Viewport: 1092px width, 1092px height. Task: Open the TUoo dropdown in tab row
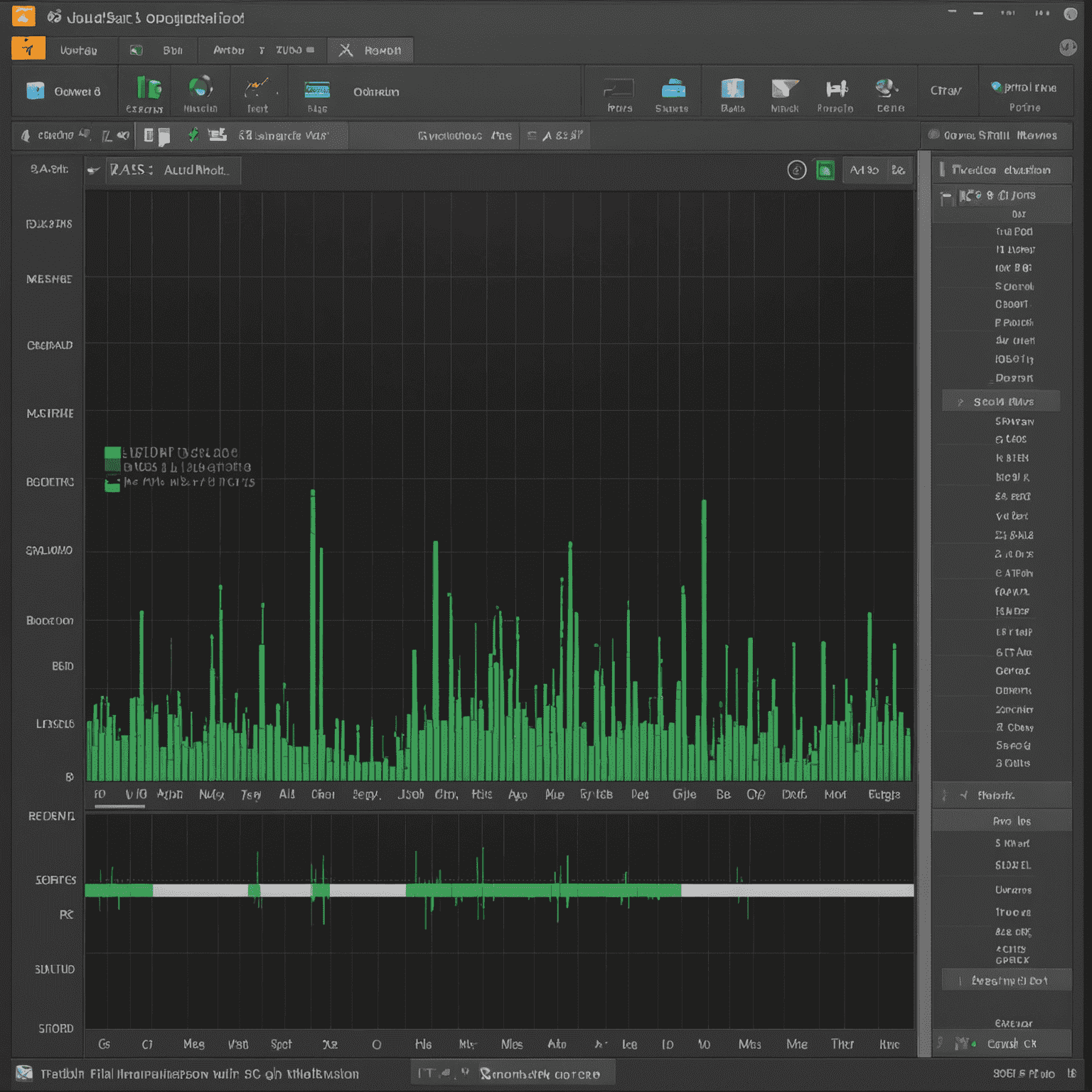294,50
